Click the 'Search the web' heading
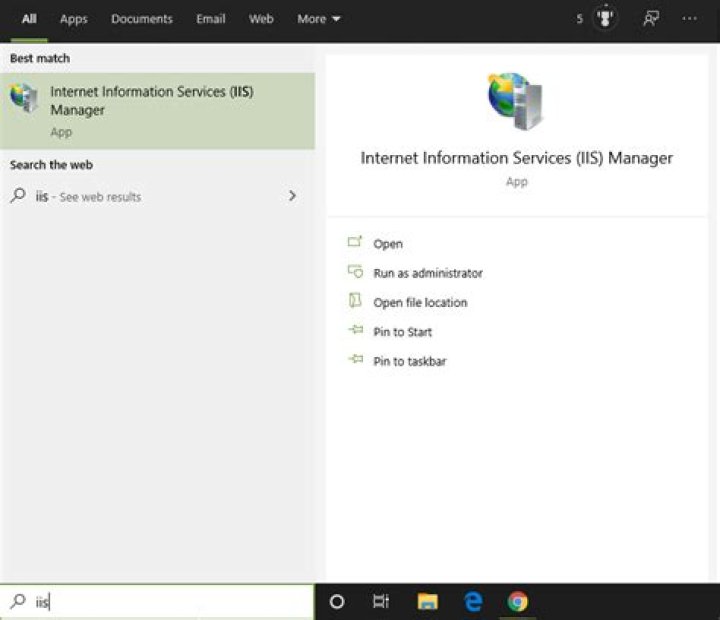 click(x=51, y=165)
